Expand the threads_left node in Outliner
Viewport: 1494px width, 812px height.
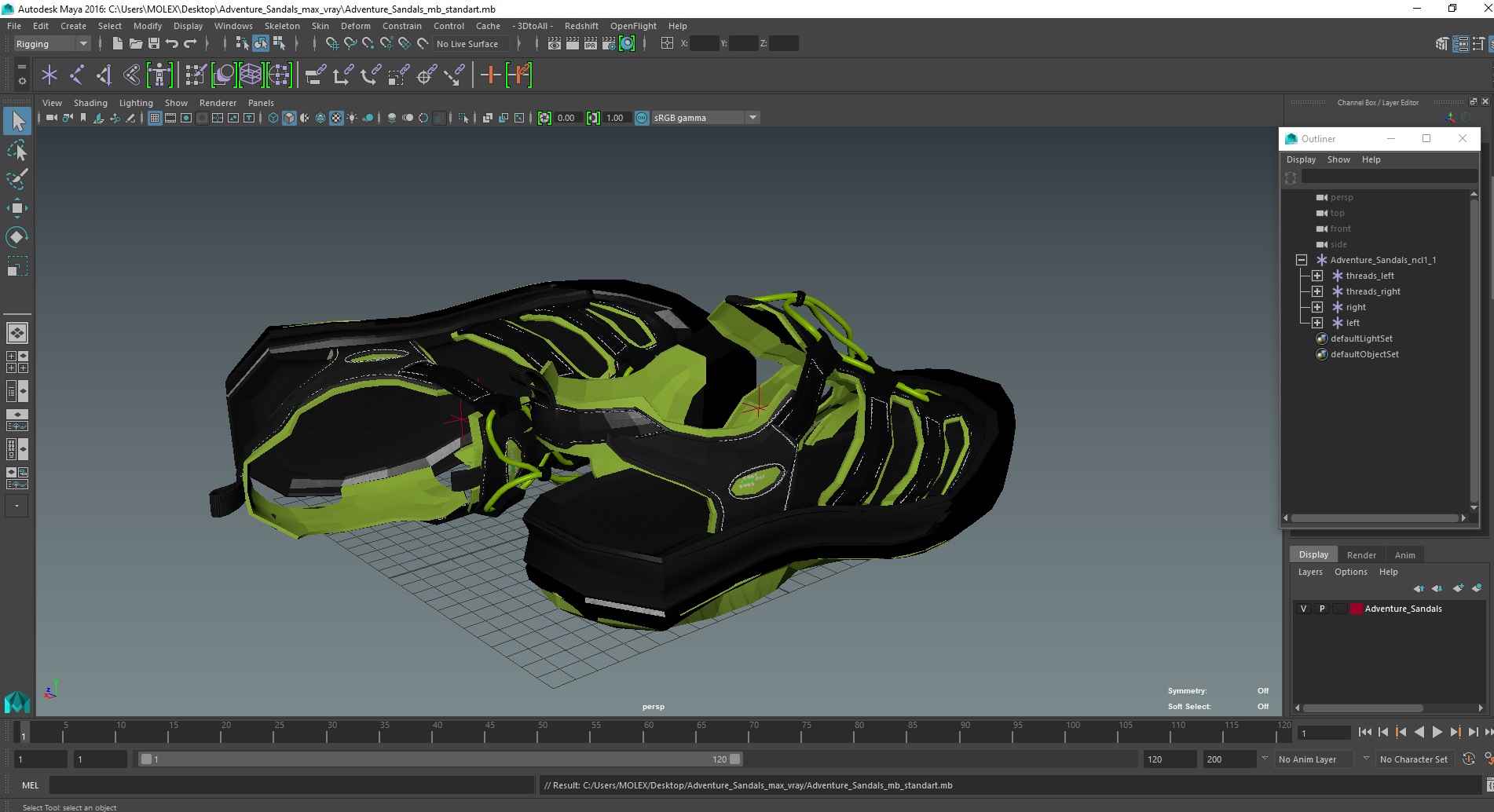(1317, 276)
